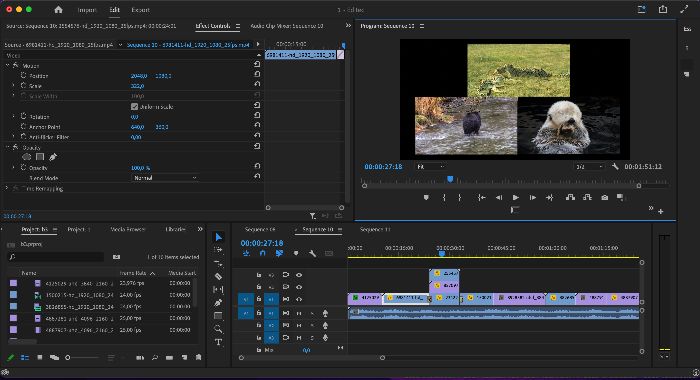
Task: Open Quick Export share icon
Action: [x=663, y=9]
